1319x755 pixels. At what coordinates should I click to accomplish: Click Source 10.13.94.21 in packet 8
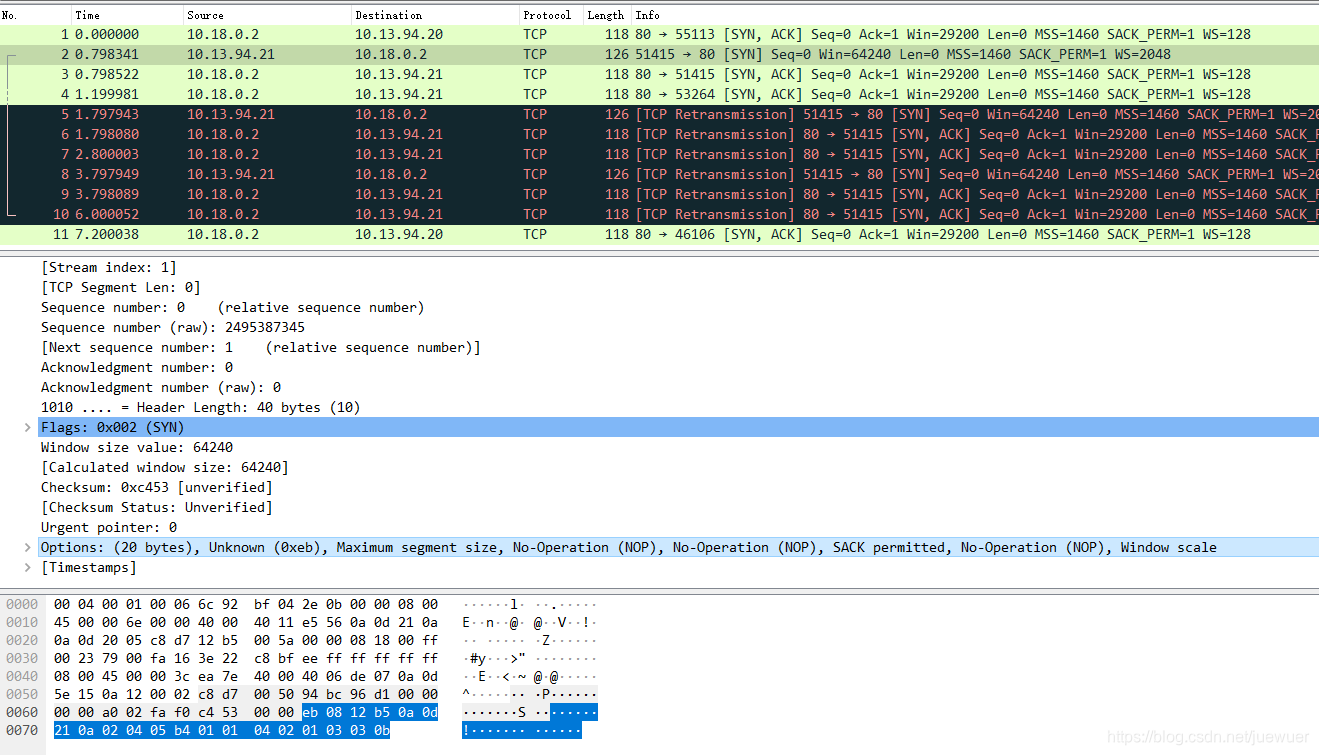click(x=231, y=174)
